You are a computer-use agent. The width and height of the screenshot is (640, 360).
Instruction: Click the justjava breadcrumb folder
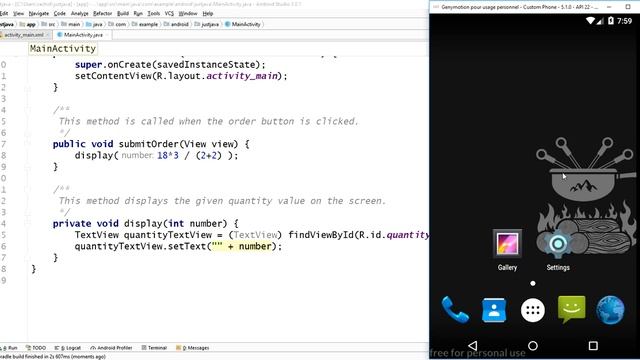[207, 24]
